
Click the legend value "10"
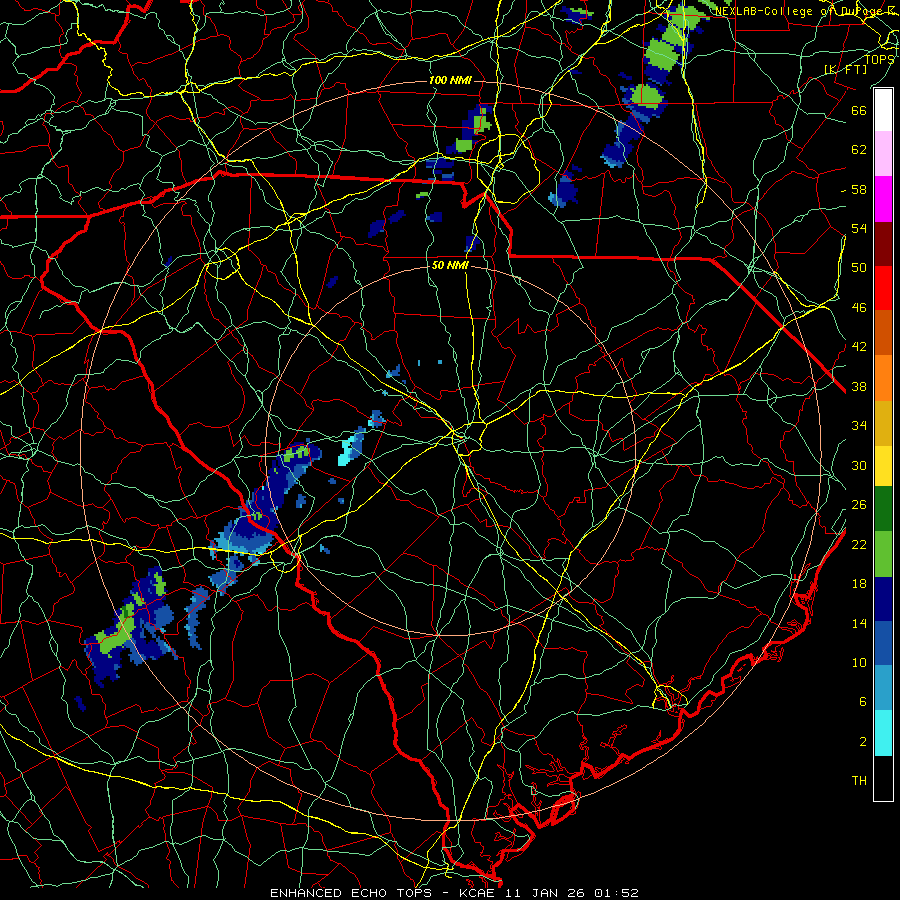pos(859,662)
